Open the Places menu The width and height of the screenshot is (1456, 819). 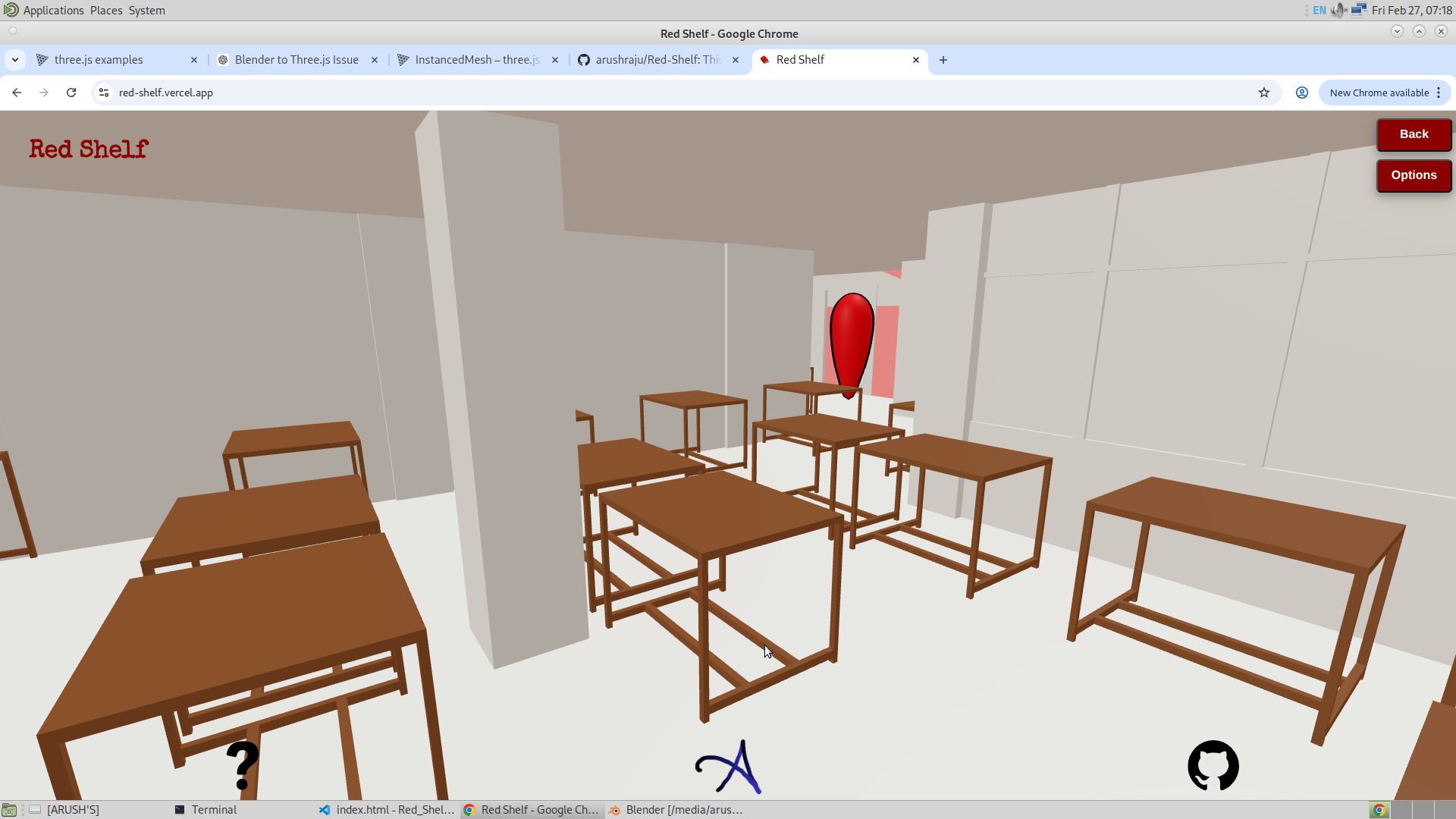pos(106,11)
